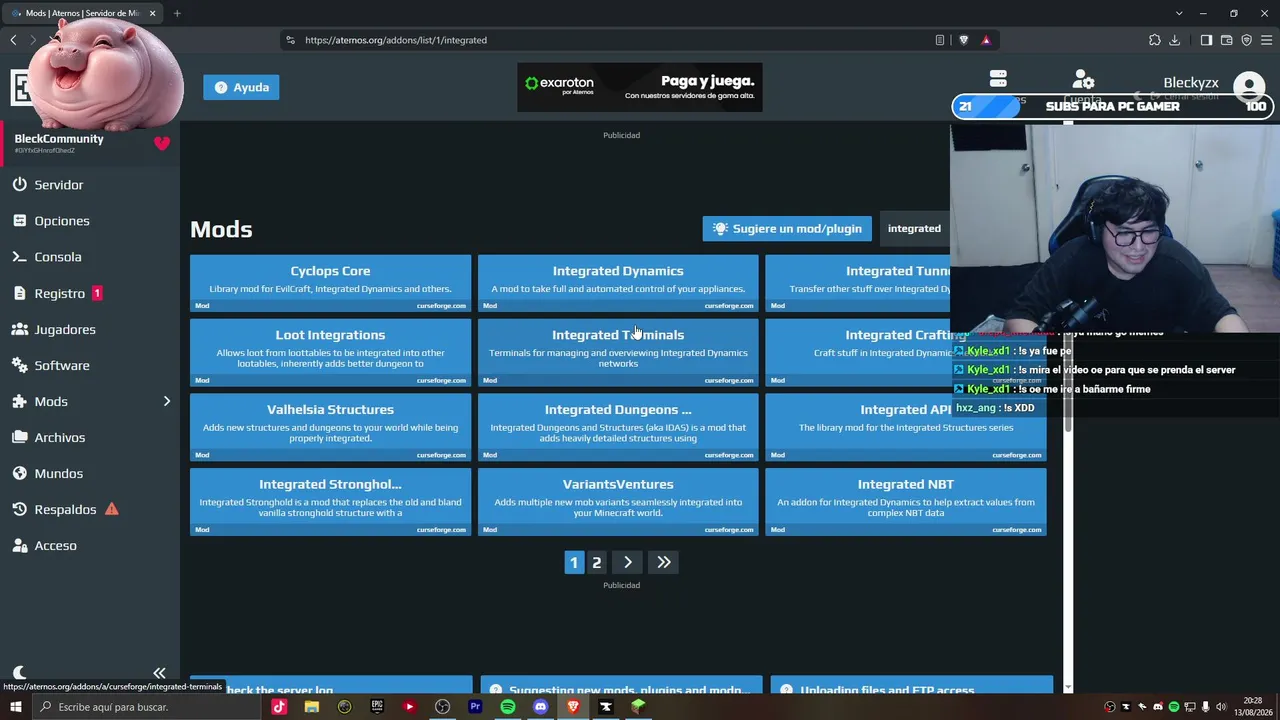Click the Software cogs icon

coord(19,365)
